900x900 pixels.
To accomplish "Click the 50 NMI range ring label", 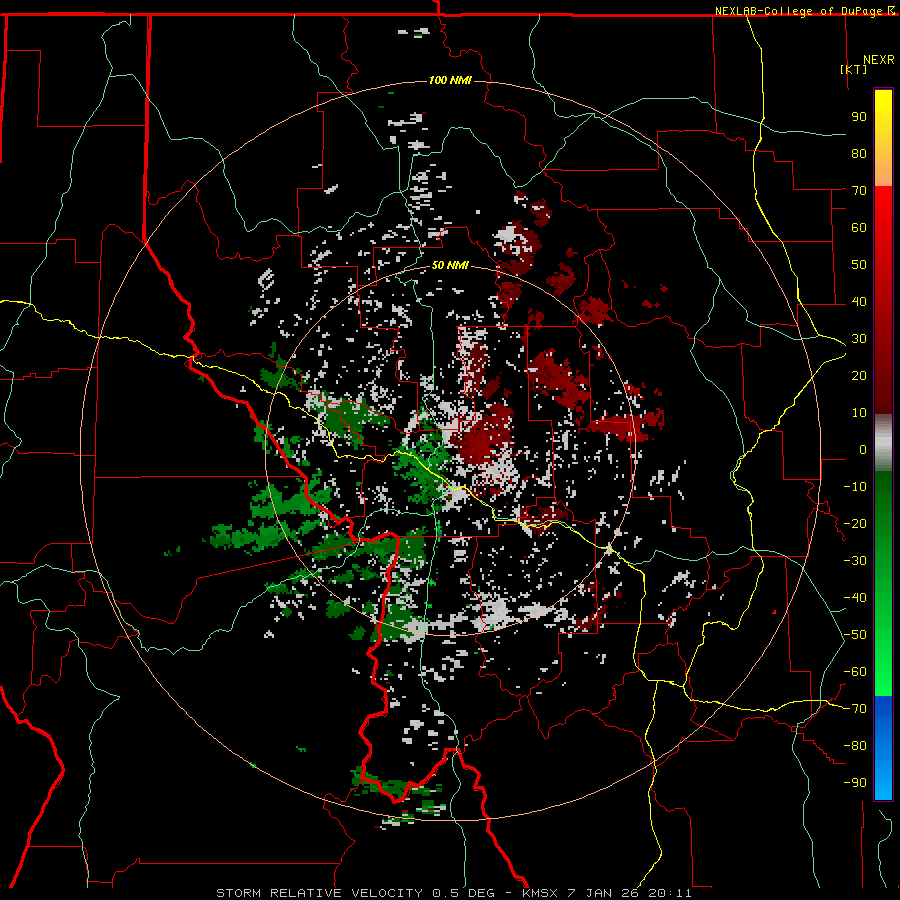I will point(450,265).
